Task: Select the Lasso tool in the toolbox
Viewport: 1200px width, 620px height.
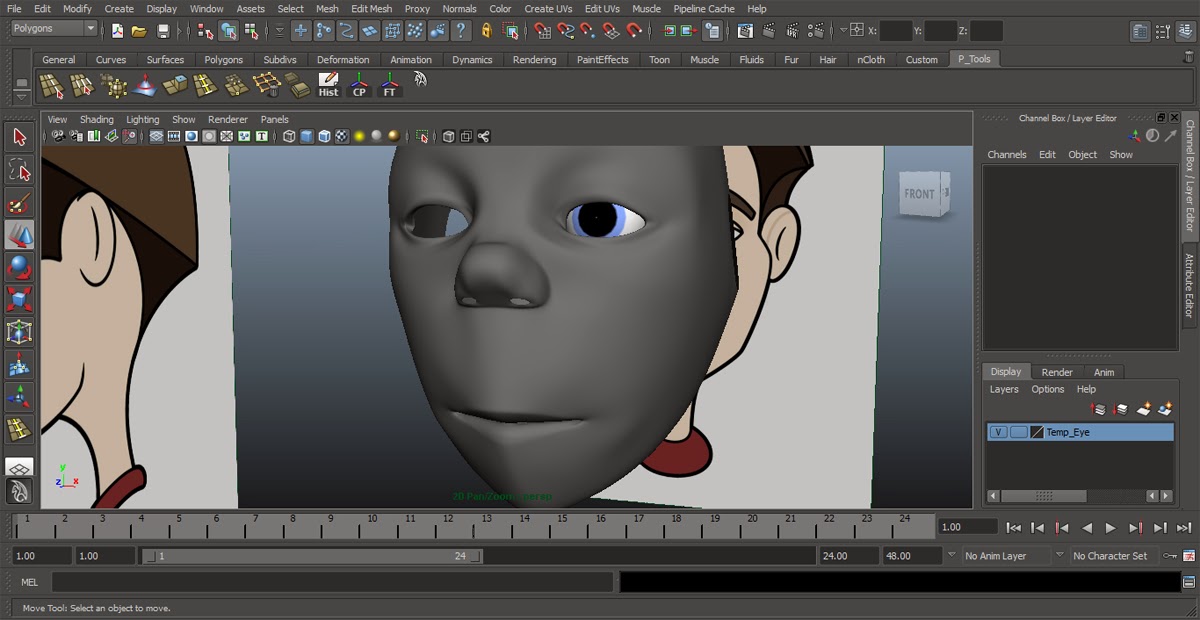Action: click(x=19, y=170)
